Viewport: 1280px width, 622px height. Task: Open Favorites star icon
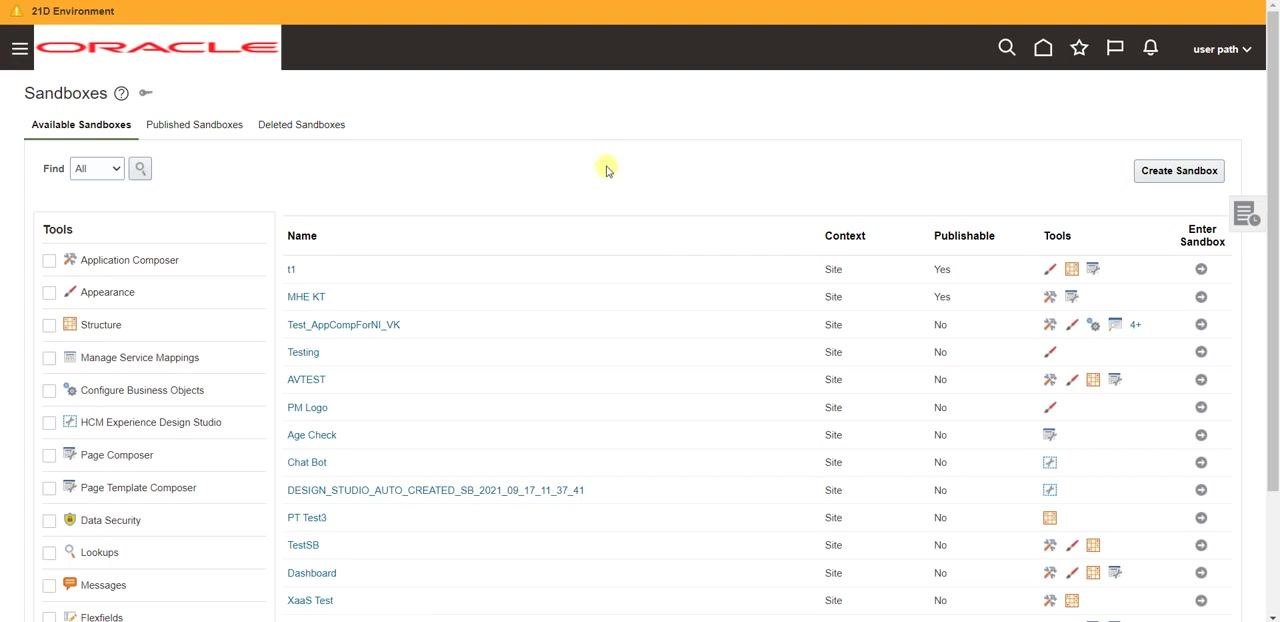1079,48
